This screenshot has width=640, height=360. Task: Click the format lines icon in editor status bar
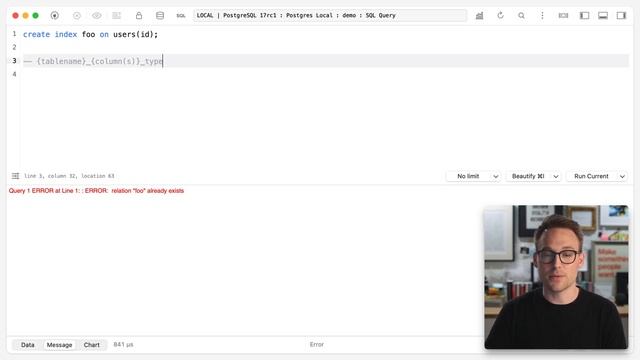click(x=16, y=176)
